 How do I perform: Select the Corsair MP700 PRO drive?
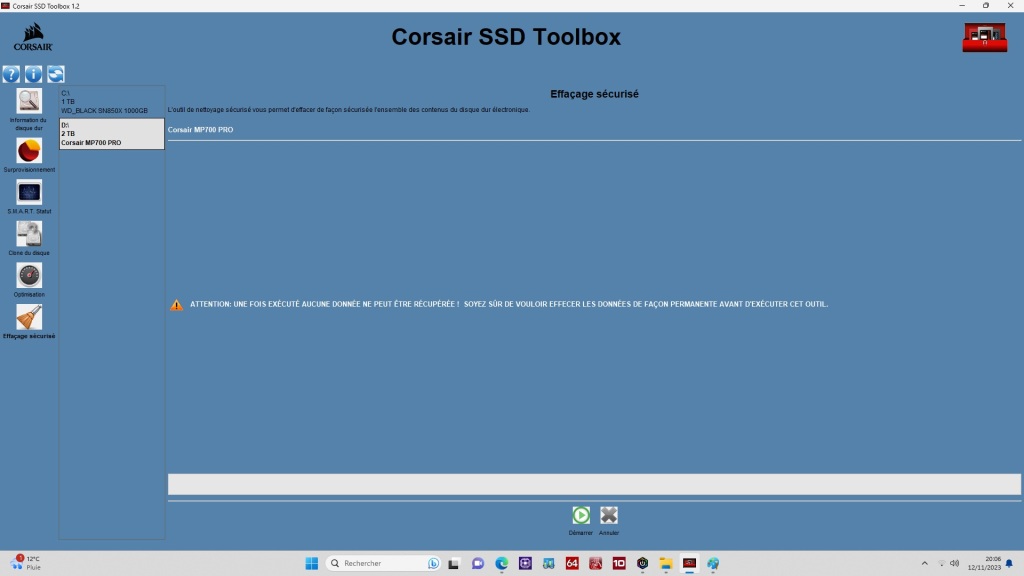pyautogui.click(x=110, y=133)
